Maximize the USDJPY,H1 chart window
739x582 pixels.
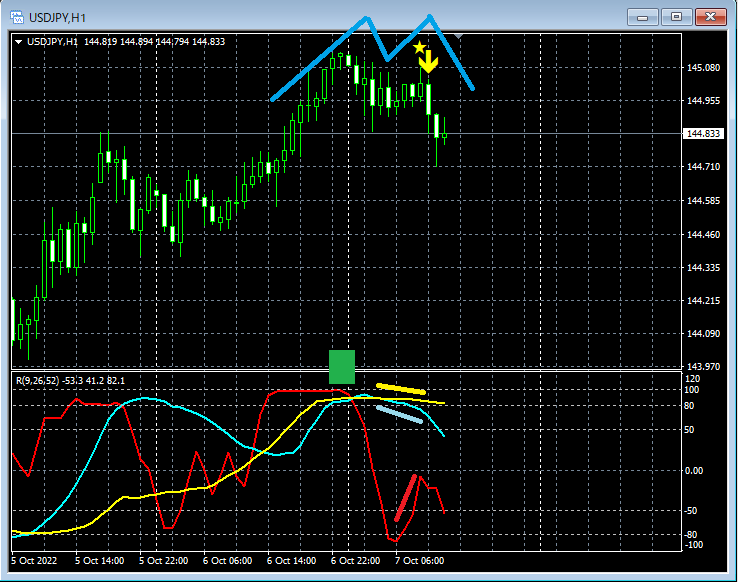[676, 17]
